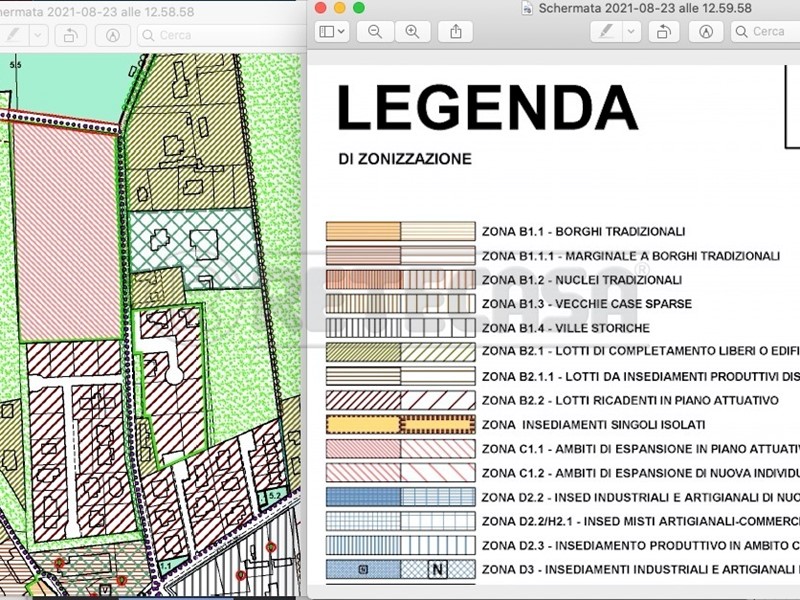Click the ZONA B1.4 - VILLE STORICHE label

[565, 328]
